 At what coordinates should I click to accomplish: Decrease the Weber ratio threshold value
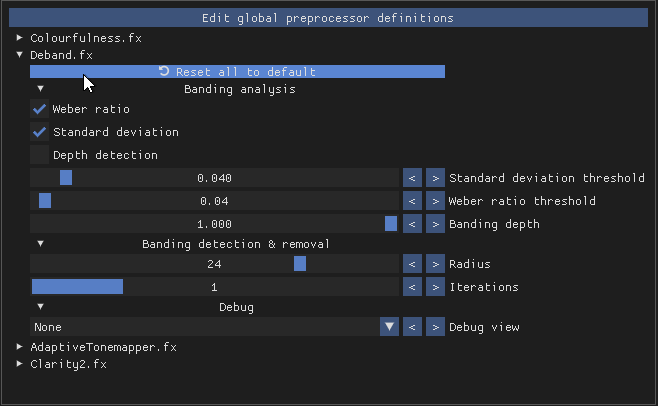point(412,201)
